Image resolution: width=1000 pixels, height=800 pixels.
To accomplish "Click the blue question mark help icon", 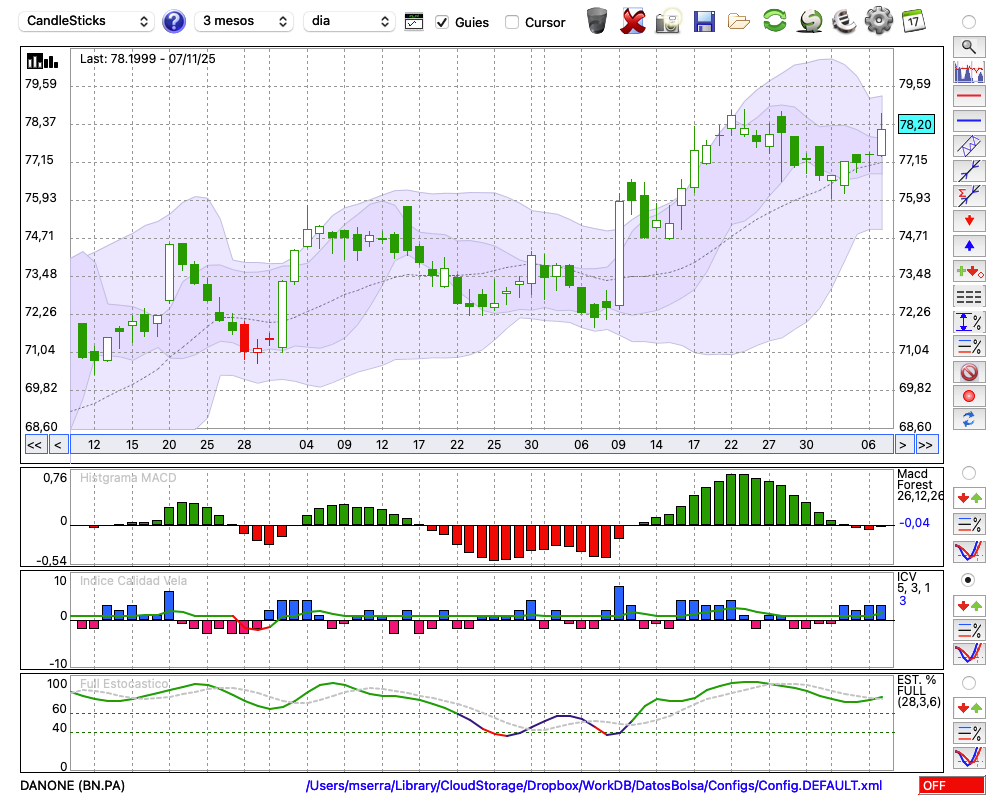I will click(174, 21).
